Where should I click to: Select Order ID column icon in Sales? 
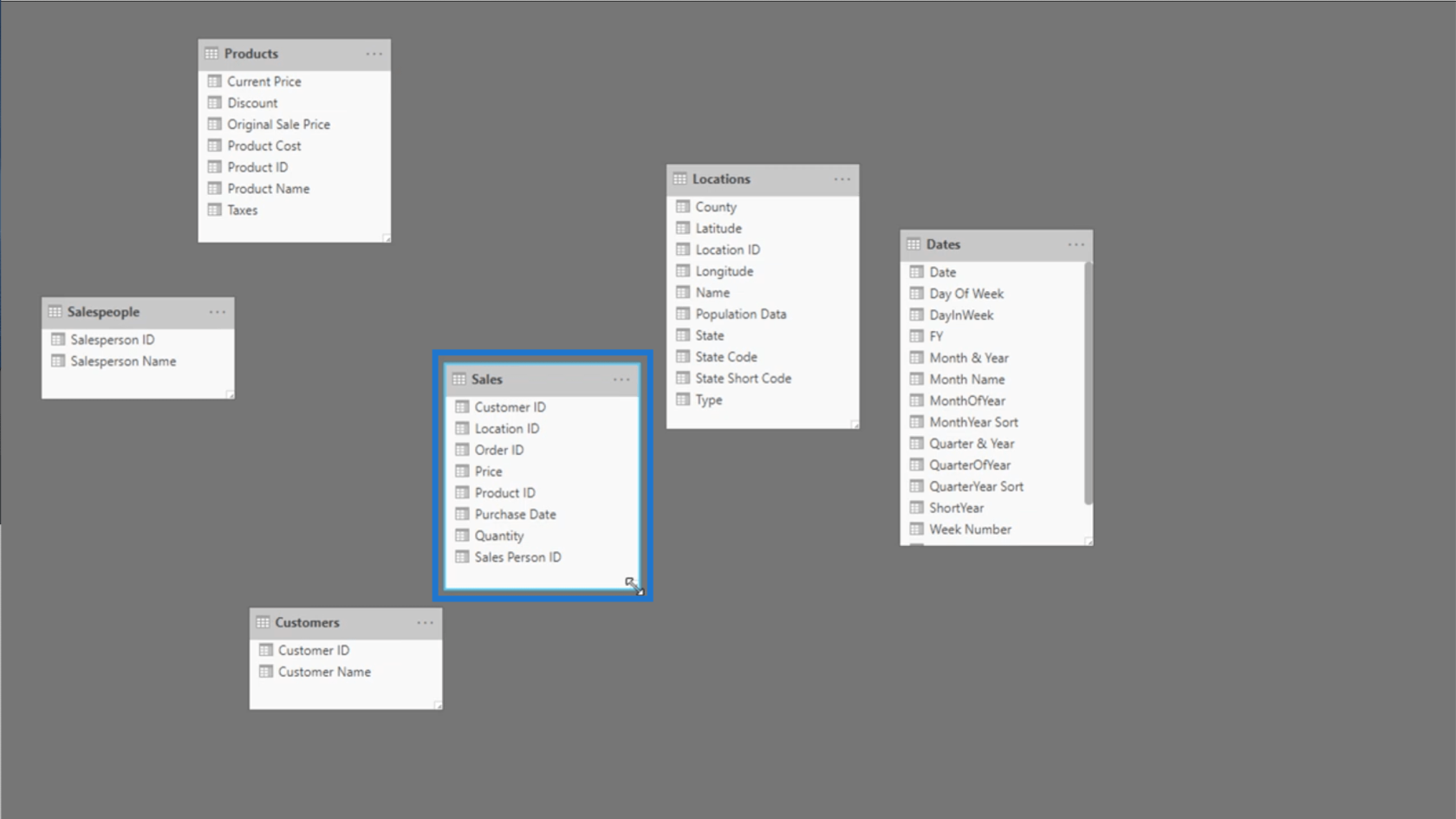click(x=462, y=450)
